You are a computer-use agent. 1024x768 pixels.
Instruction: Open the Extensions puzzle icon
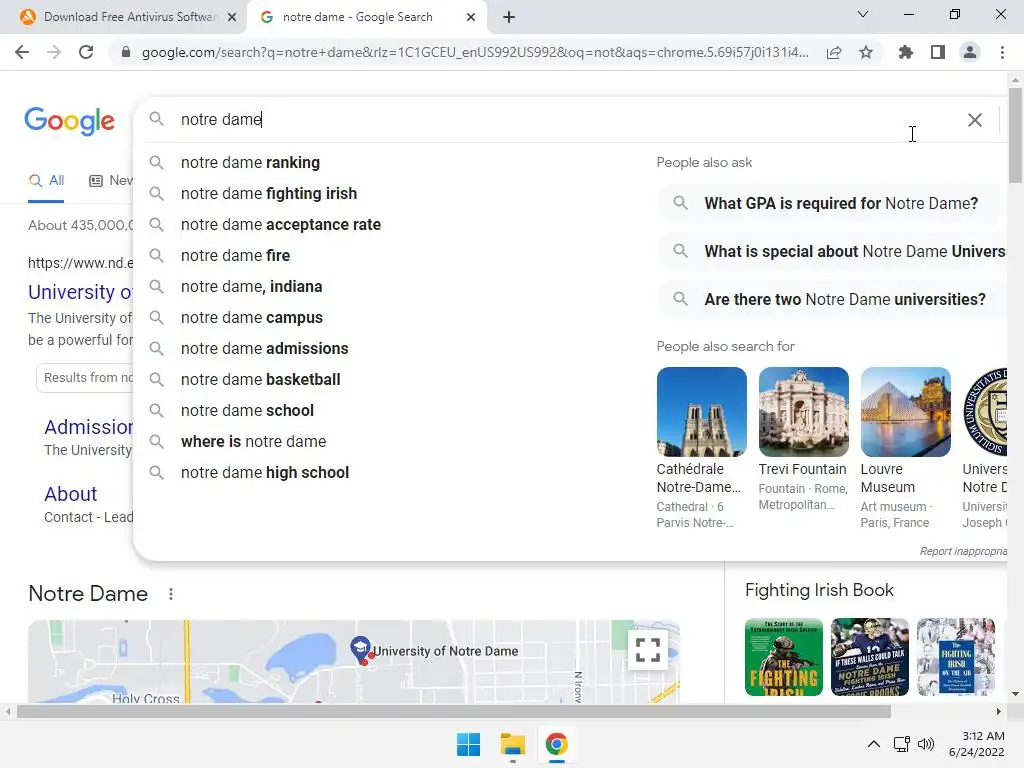click(x=906, y=52)
